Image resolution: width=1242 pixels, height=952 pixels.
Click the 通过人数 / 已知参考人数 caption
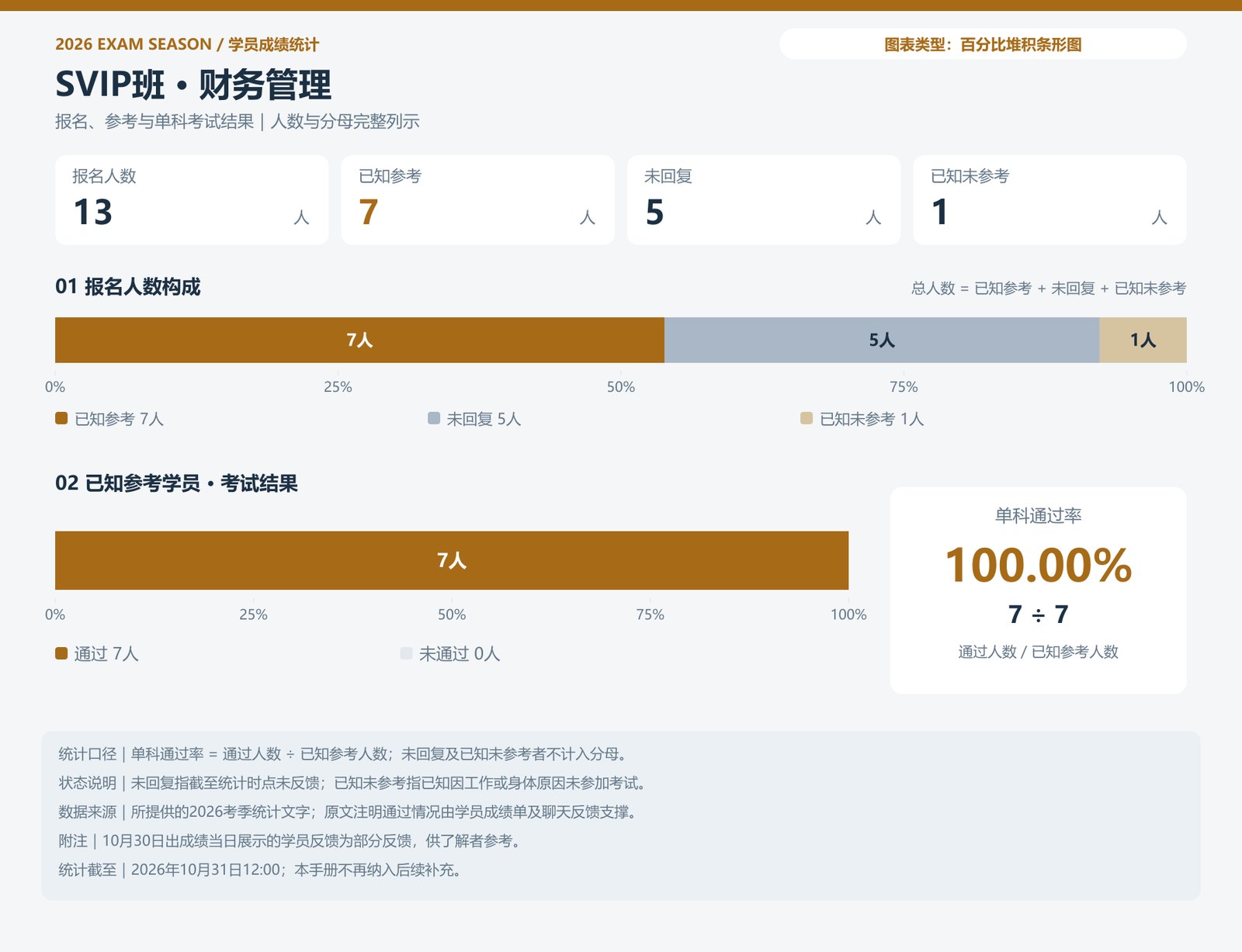pos(1038,652)
